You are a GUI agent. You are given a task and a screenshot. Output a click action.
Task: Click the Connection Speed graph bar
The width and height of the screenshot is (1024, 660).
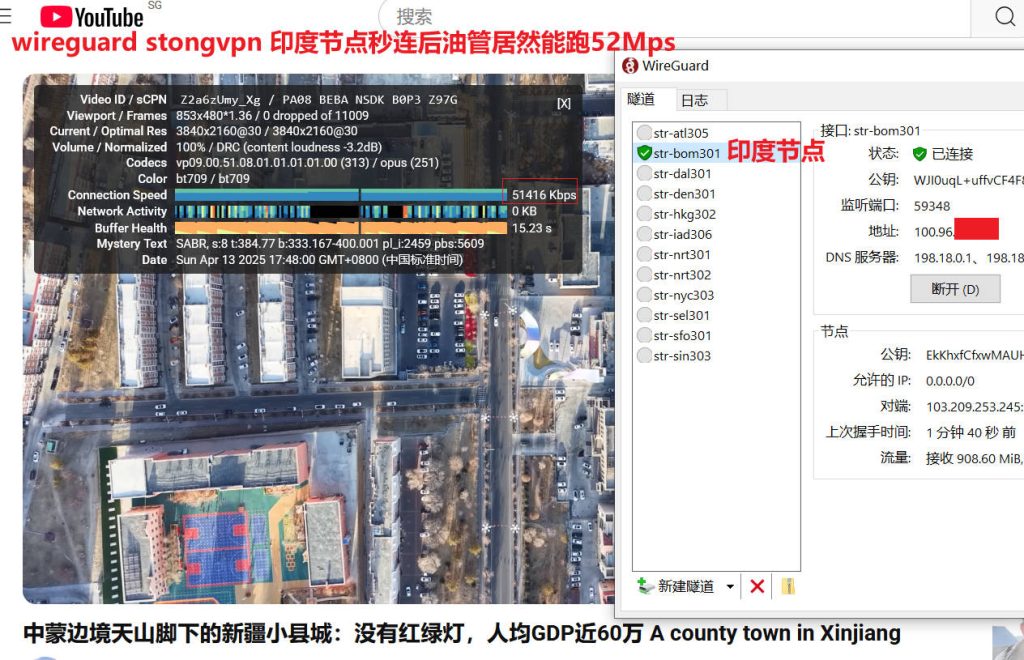(x=341, y=195)
